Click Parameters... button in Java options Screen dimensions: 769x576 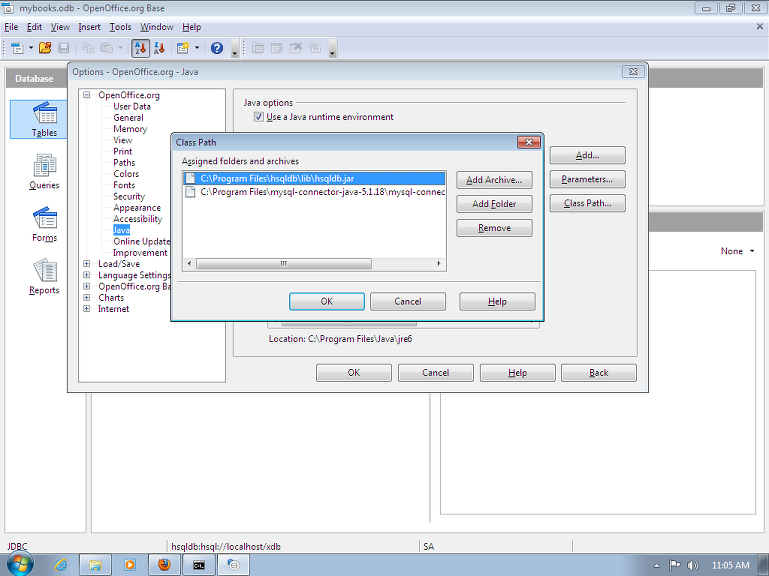(587, 180)
